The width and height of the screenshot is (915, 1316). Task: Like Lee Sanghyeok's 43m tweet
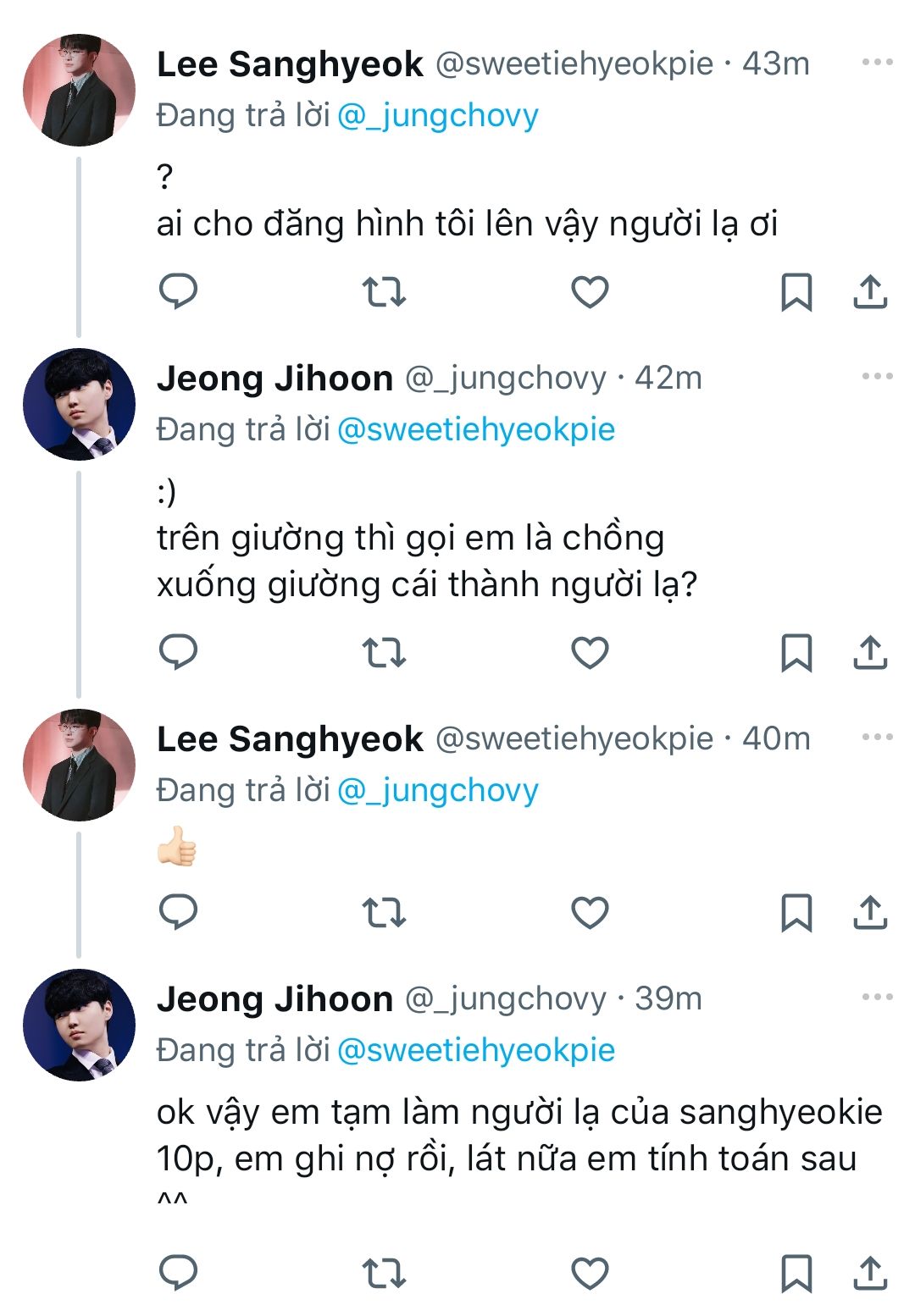(x=590, y=292)
